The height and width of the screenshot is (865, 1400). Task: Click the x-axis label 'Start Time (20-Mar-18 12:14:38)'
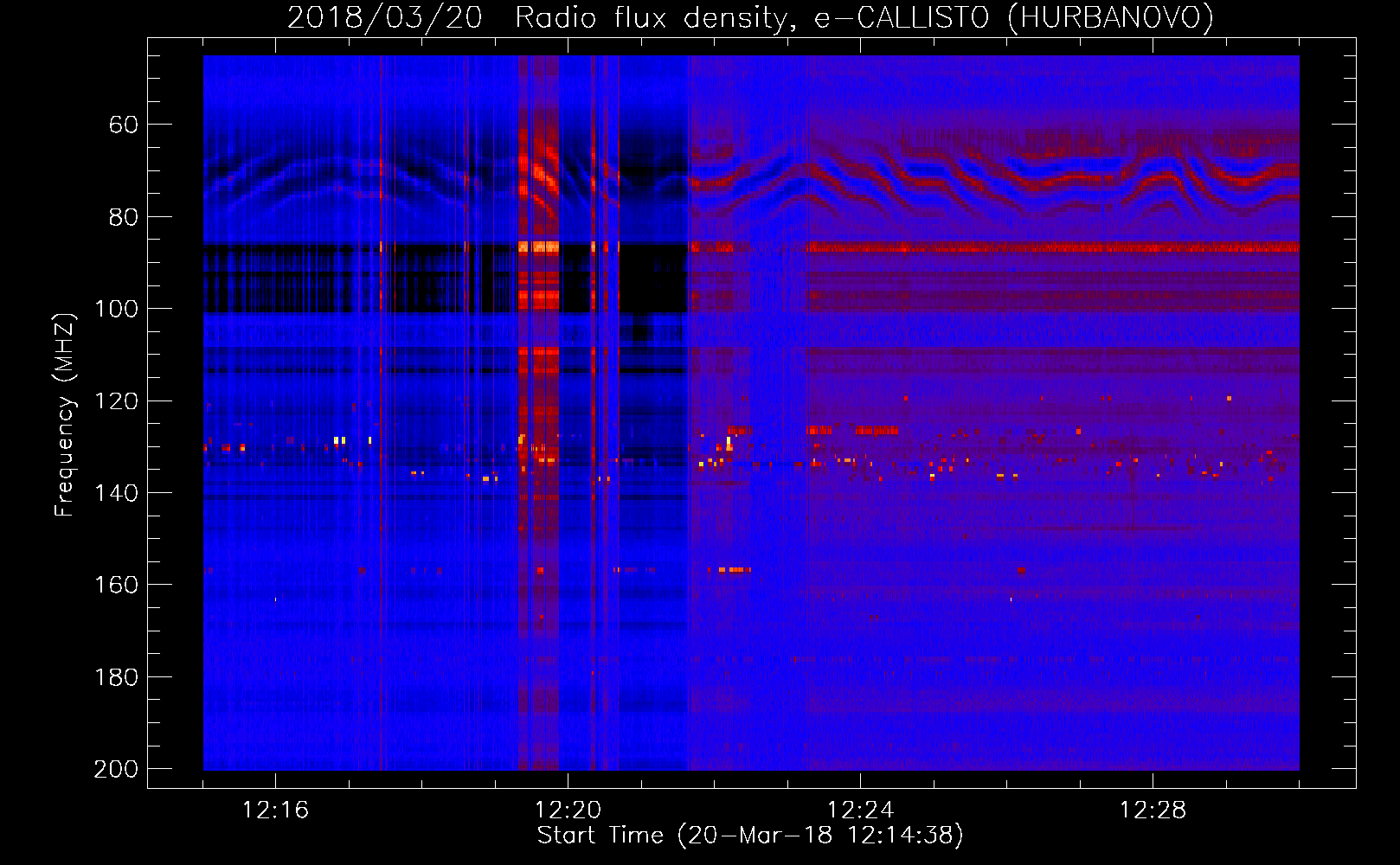[x=750, y=836]
